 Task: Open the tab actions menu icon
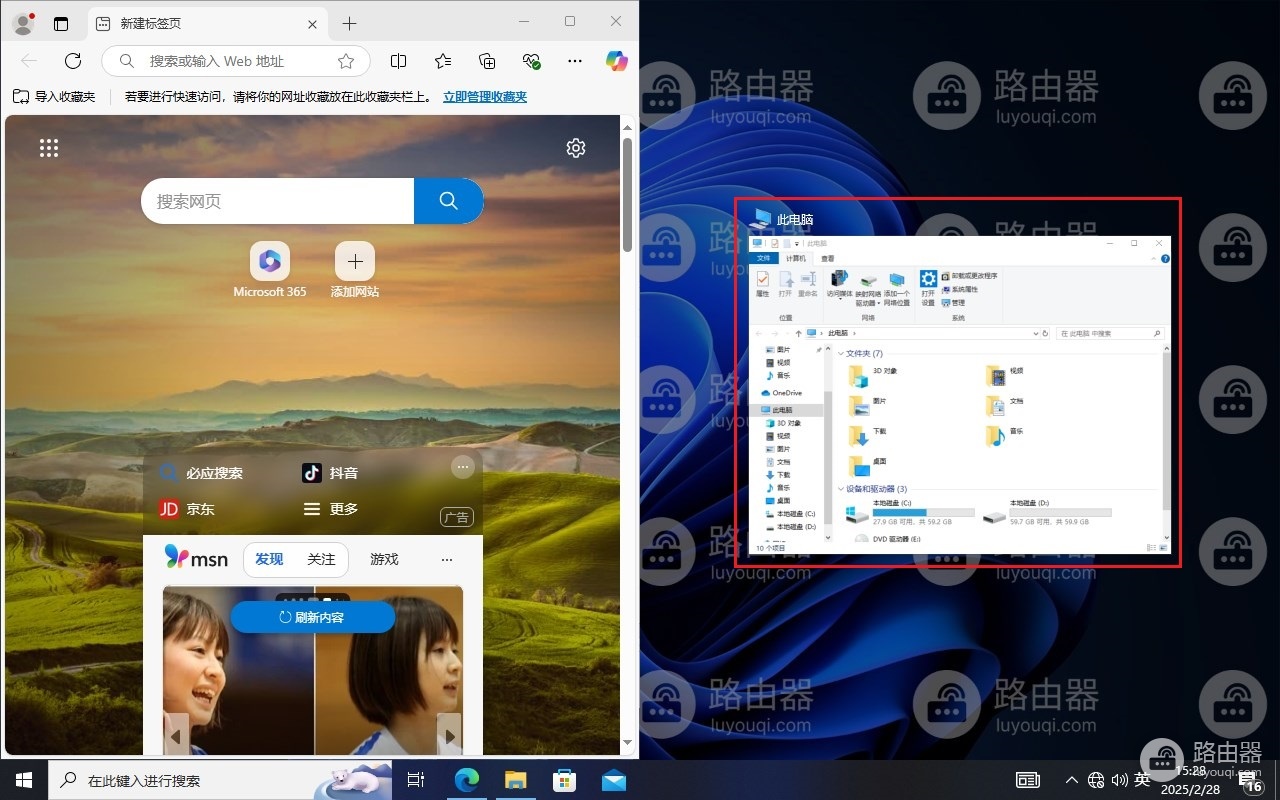coord(61,23)
